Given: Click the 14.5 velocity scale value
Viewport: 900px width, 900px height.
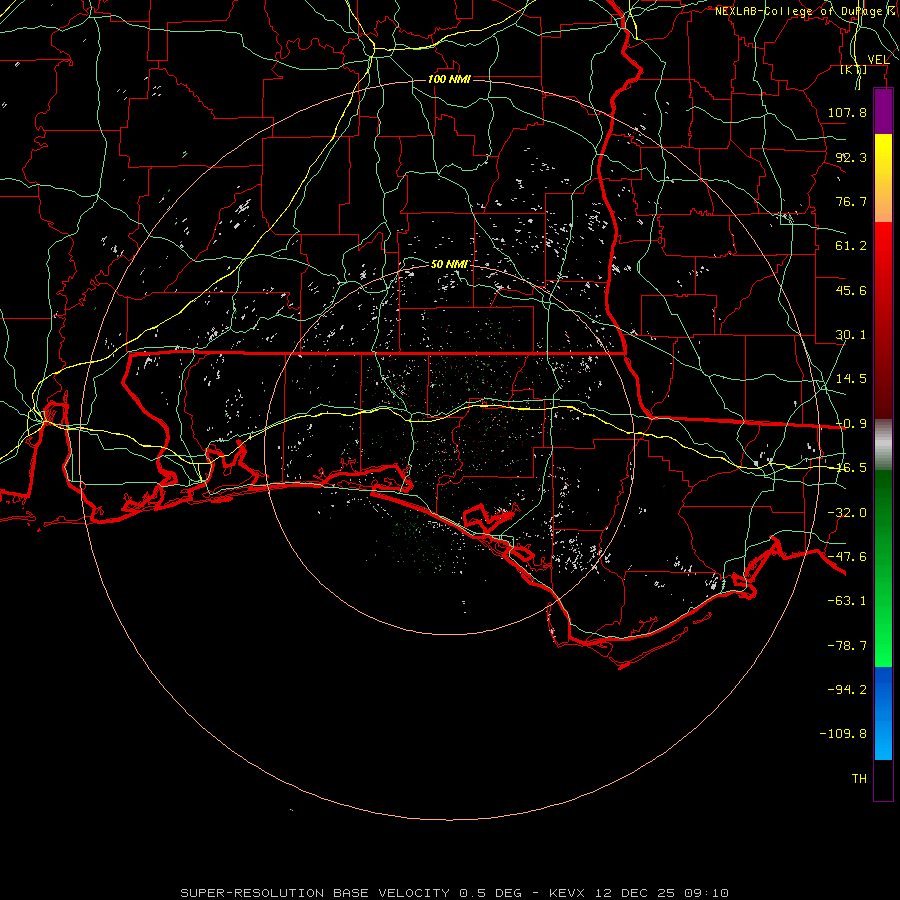Looking at the screenshot, I should (851, 379).
